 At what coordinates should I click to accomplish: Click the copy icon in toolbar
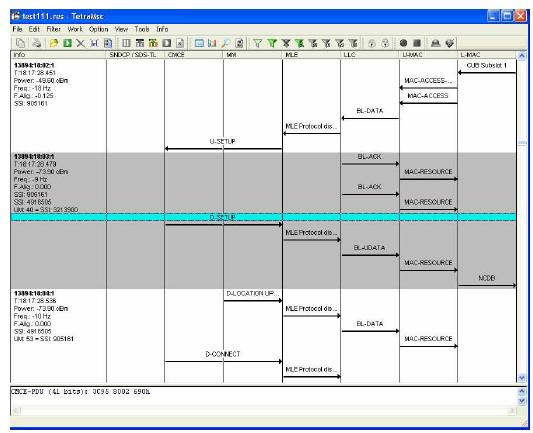point(21,43)
